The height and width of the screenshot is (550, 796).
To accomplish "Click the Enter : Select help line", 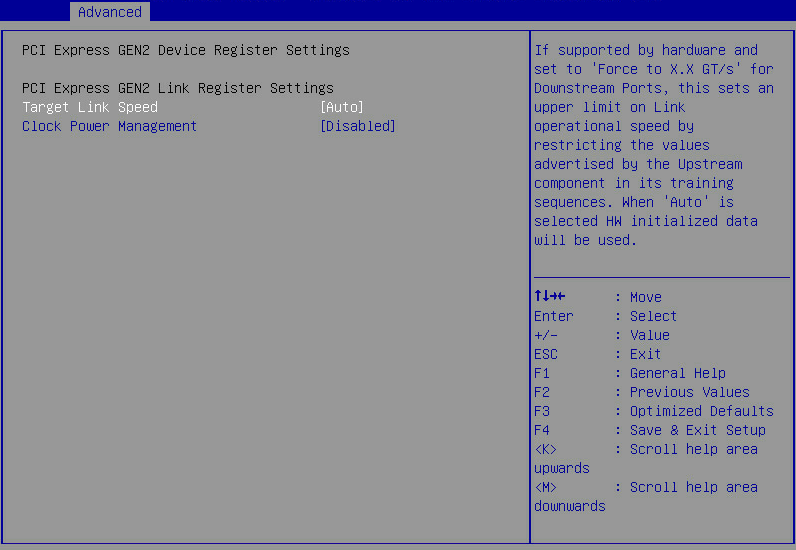I will 605,316.
